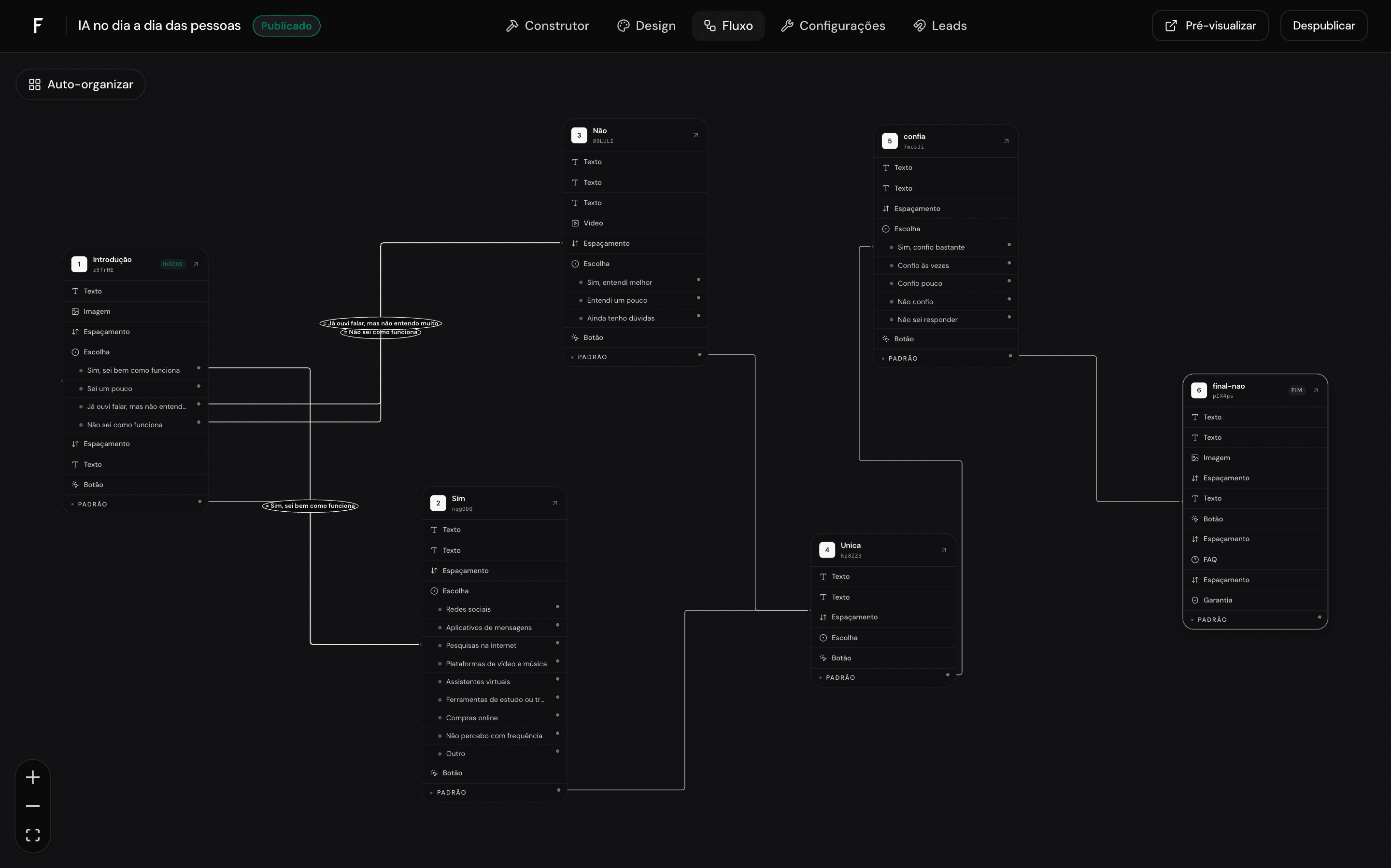This screenshot has height=868, width=1391.
Task: Click 'Confio pouco' option
Action: 946,283
